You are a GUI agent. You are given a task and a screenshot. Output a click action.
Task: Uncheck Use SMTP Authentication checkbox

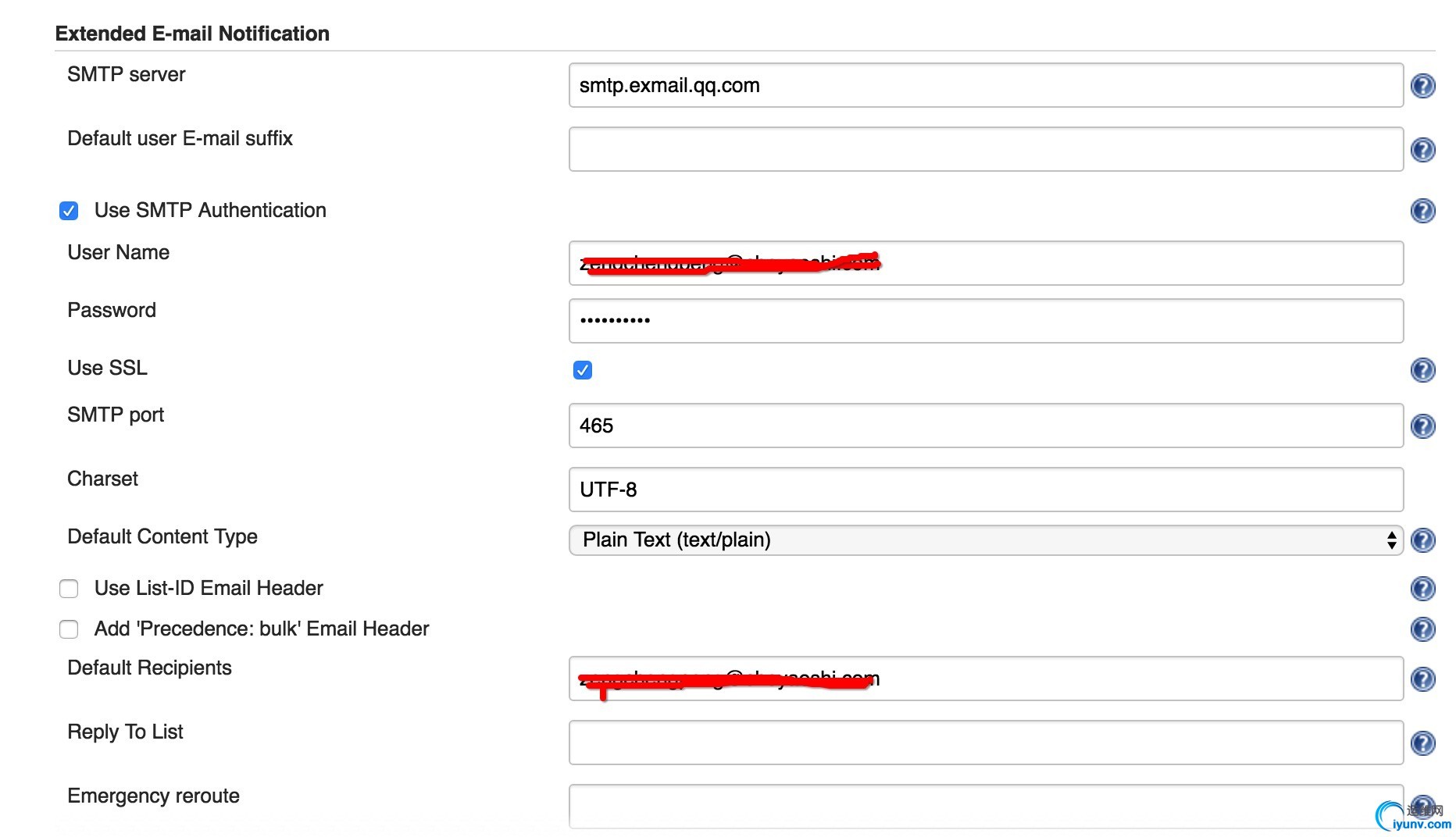pos(69,211)
